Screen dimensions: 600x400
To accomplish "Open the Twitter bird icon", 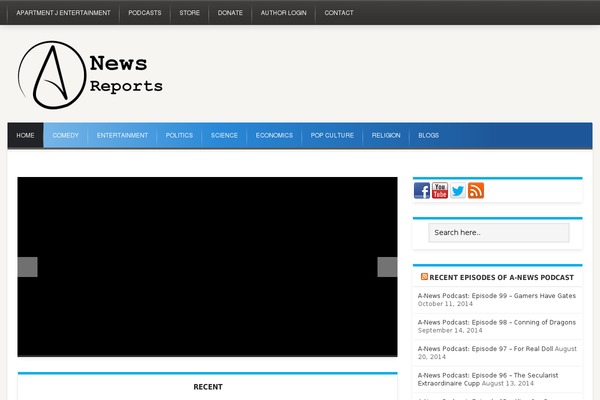I will 458,191.
